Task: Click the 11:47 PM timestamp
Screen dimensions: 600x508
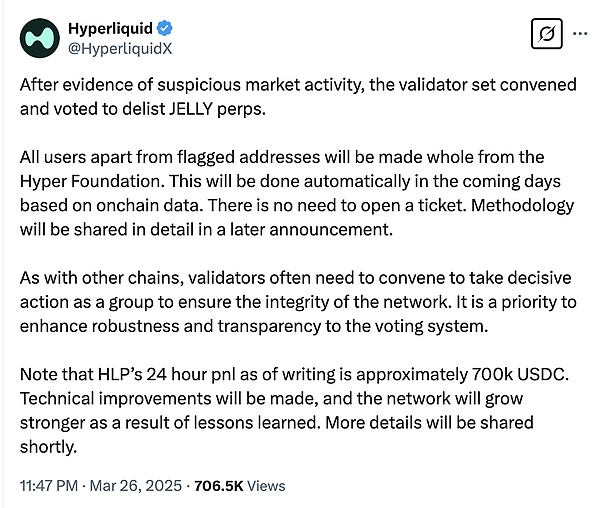Action: pyautogui.click(x=50, y=484)
